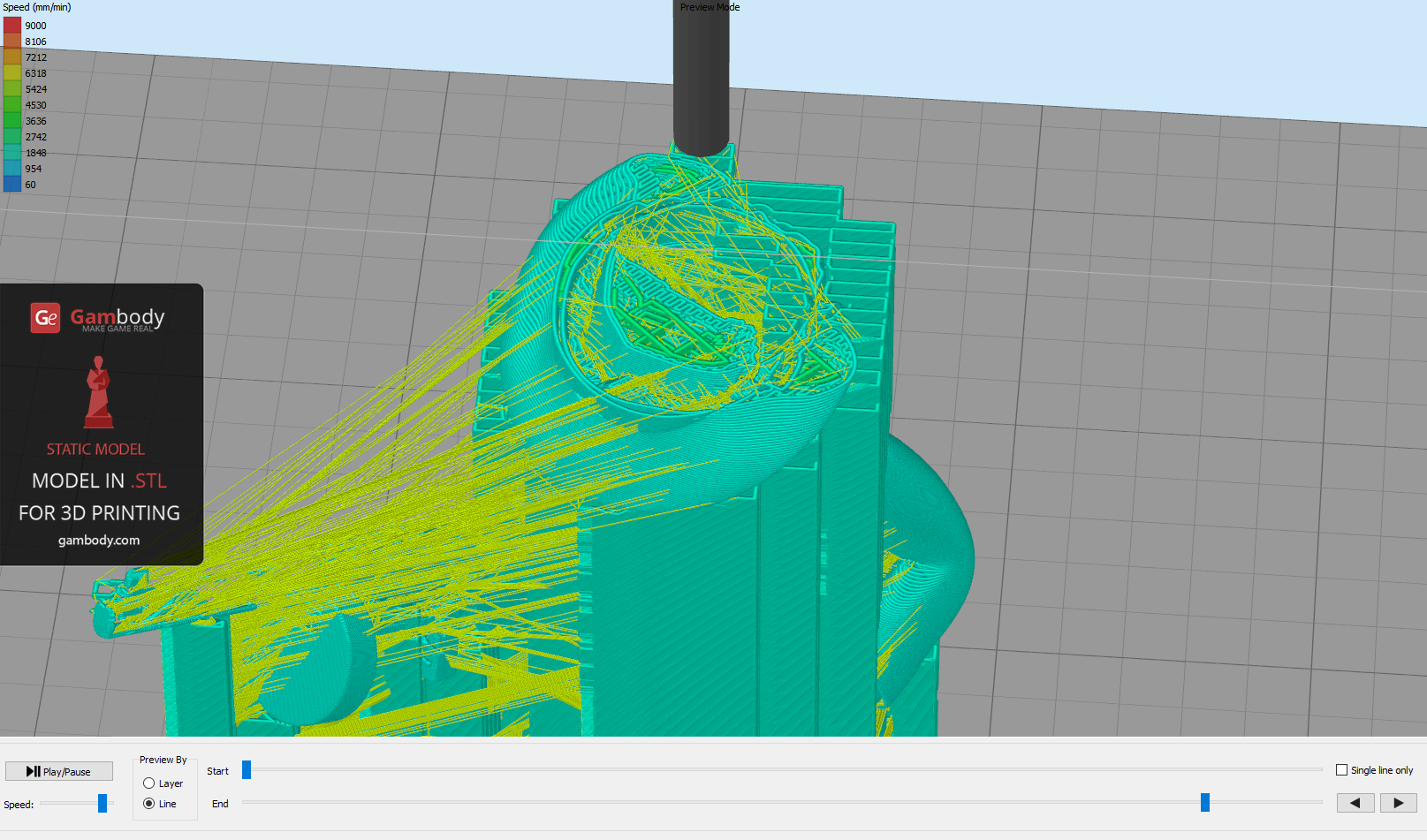Viewport: 1427px width, 840px height.
Task: Enable the Single line only checkbox
Action: click(x=1341, y=770)
